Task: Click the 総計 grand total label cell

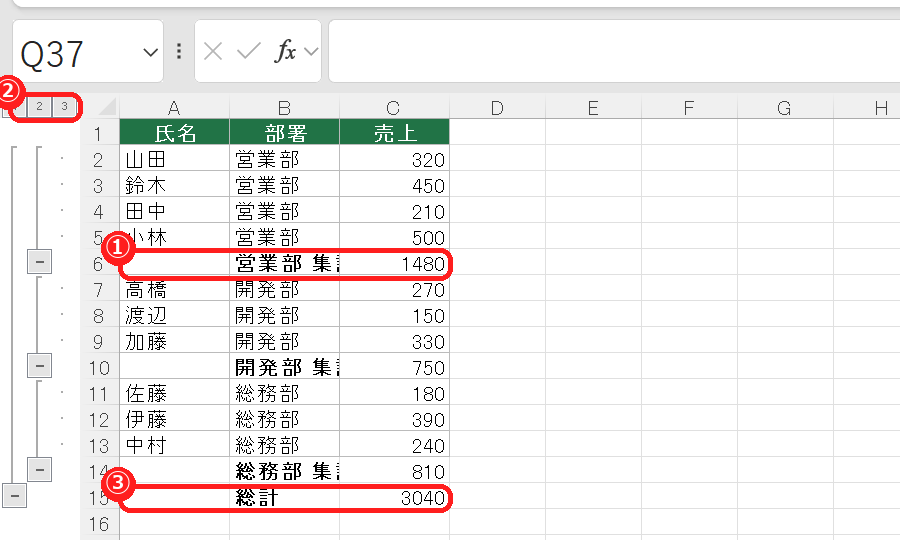Action: click(x=284, y=497)
